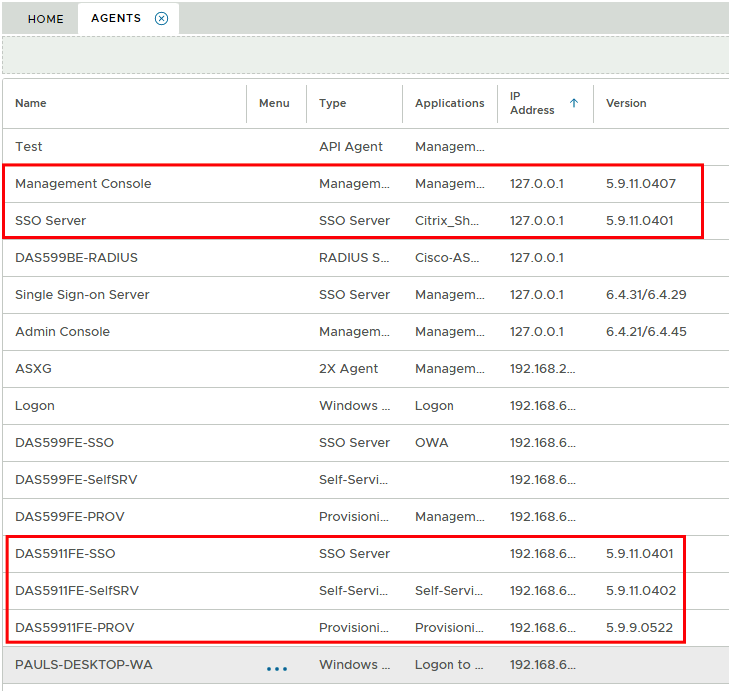Sort by the Version column header

pos(626,103)
